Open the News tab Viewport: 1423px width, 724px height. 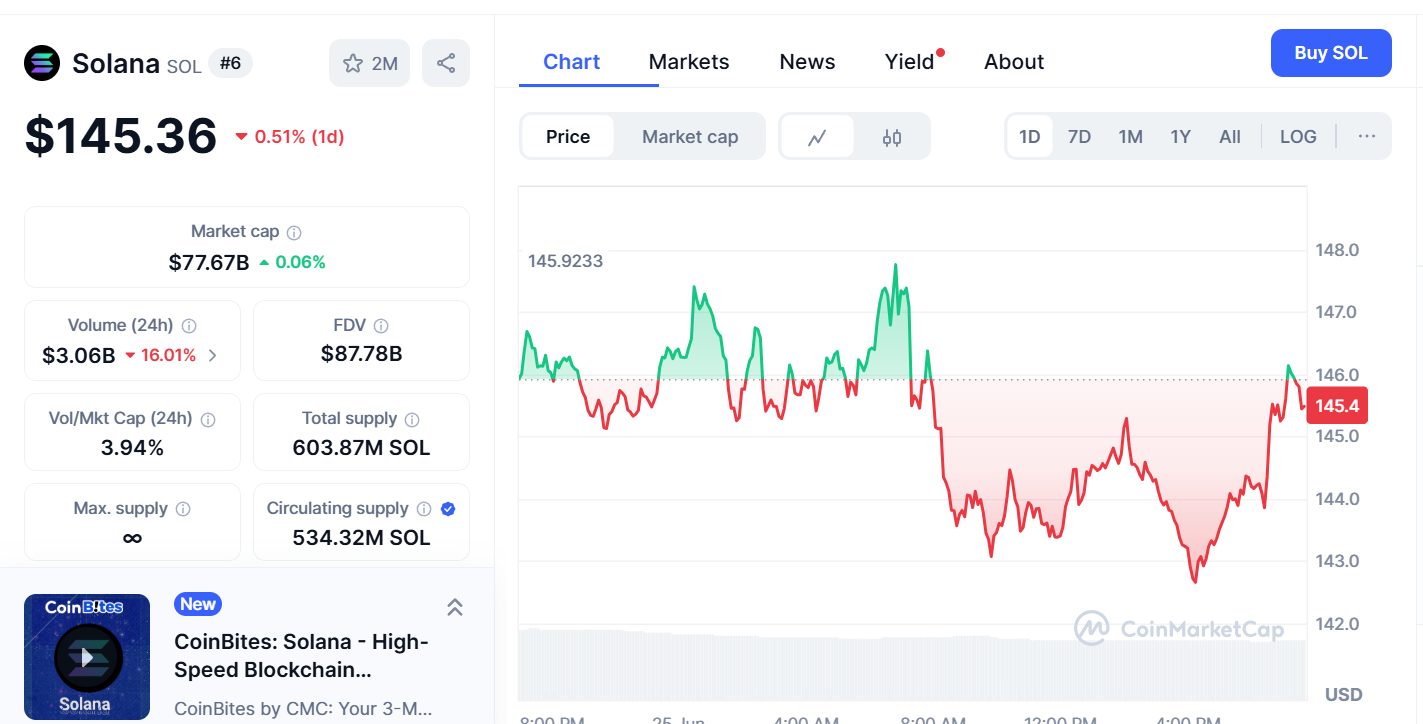[807, 62]
